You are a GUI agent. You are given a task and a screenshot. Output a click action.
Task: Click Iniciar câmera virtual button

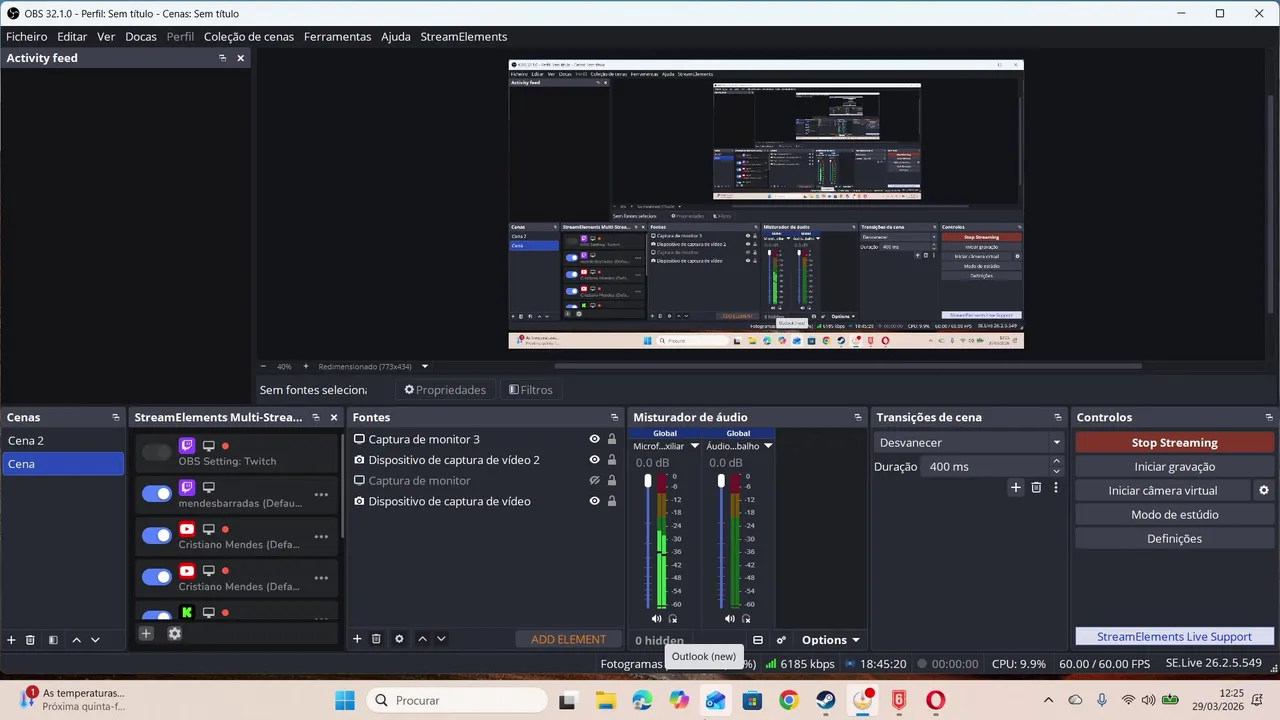coord(1163,491)
